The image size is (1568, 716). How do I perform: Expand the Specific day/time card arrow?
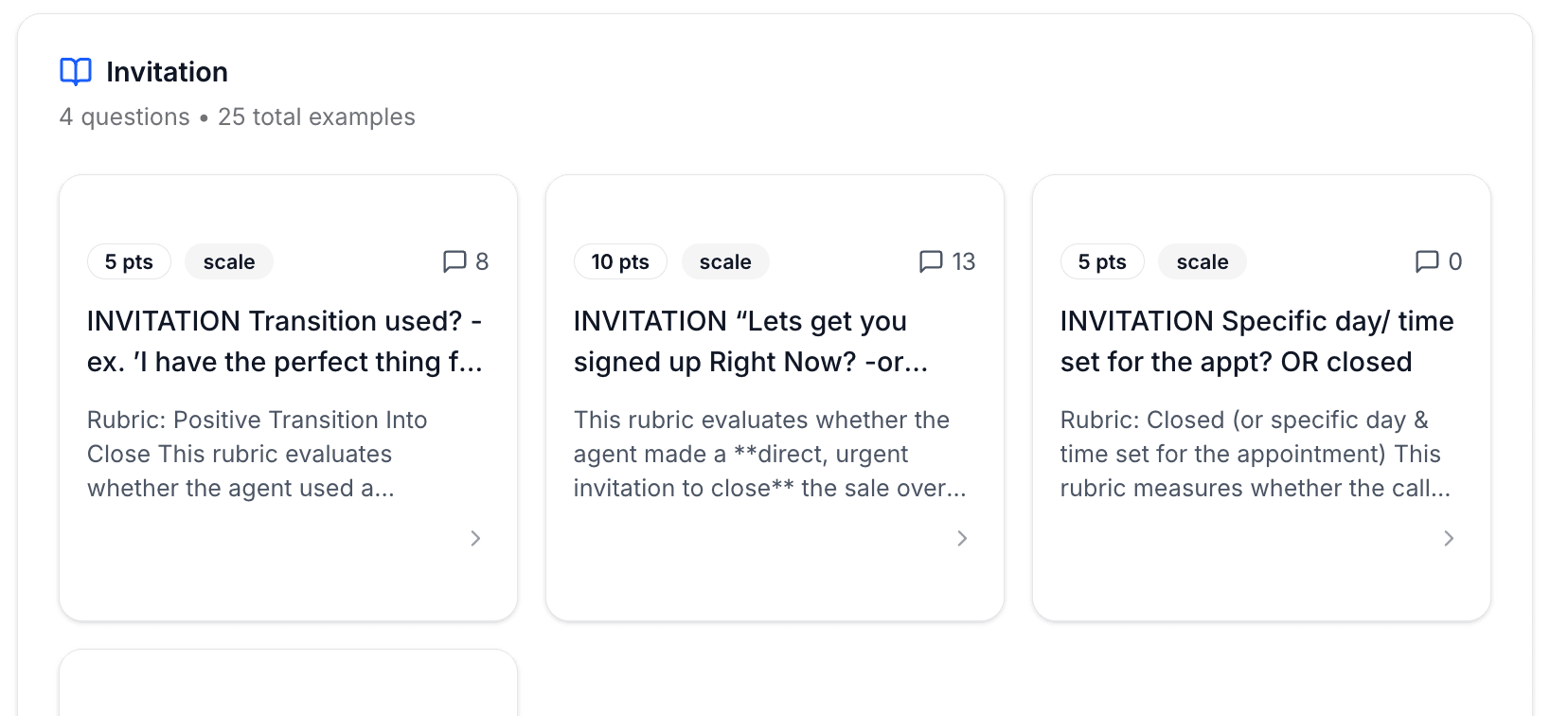click(1449, 538)
